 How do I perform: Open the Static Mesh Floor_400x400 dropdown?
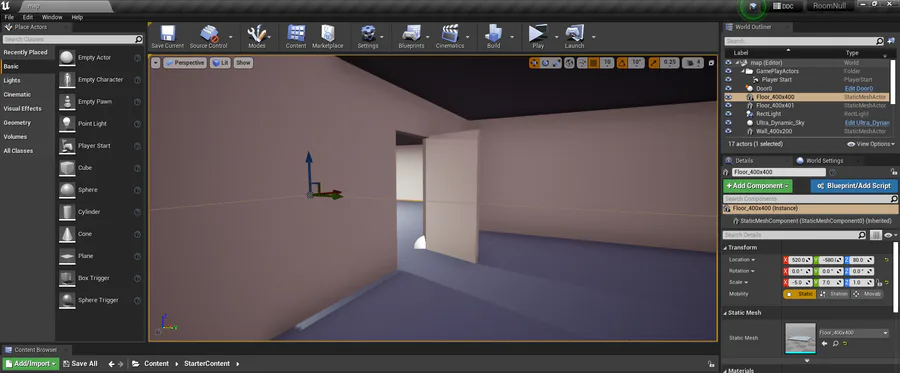pyautogui.click(x=854, y=333)
